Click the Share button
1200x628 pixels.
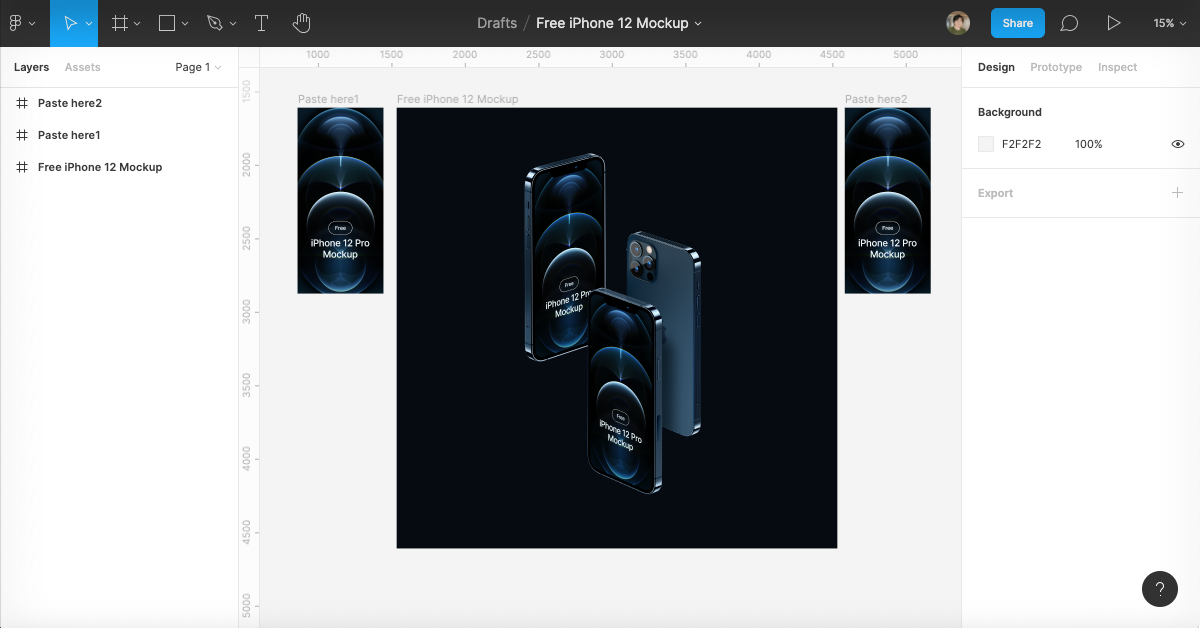pyautogui.click(x=1017, y=23)
